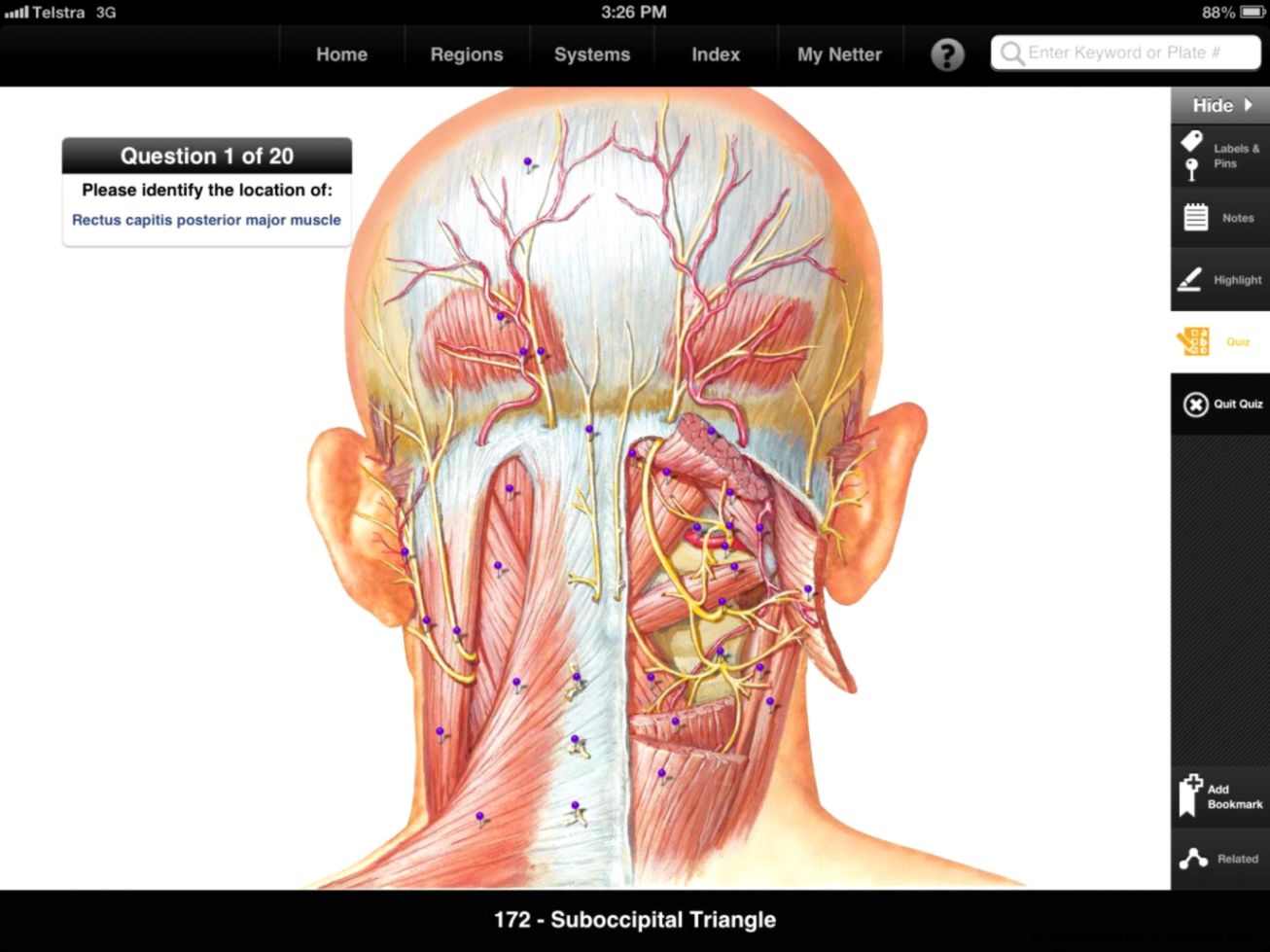Click the help question mark icon
This screenshot has height=952, width=1270.
(x=947, y=54)
